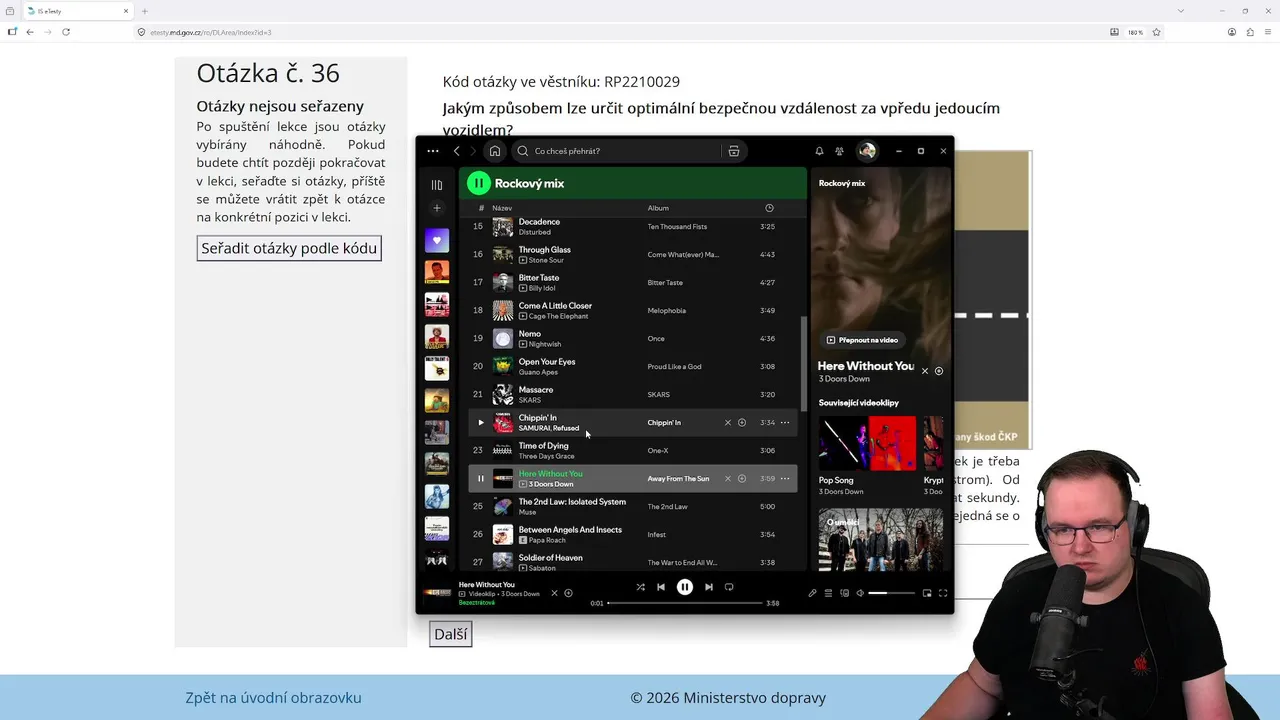Toggle shuffle in the player bar
1280x720 pixels.
pyautogui.click(x=641, y=587)
